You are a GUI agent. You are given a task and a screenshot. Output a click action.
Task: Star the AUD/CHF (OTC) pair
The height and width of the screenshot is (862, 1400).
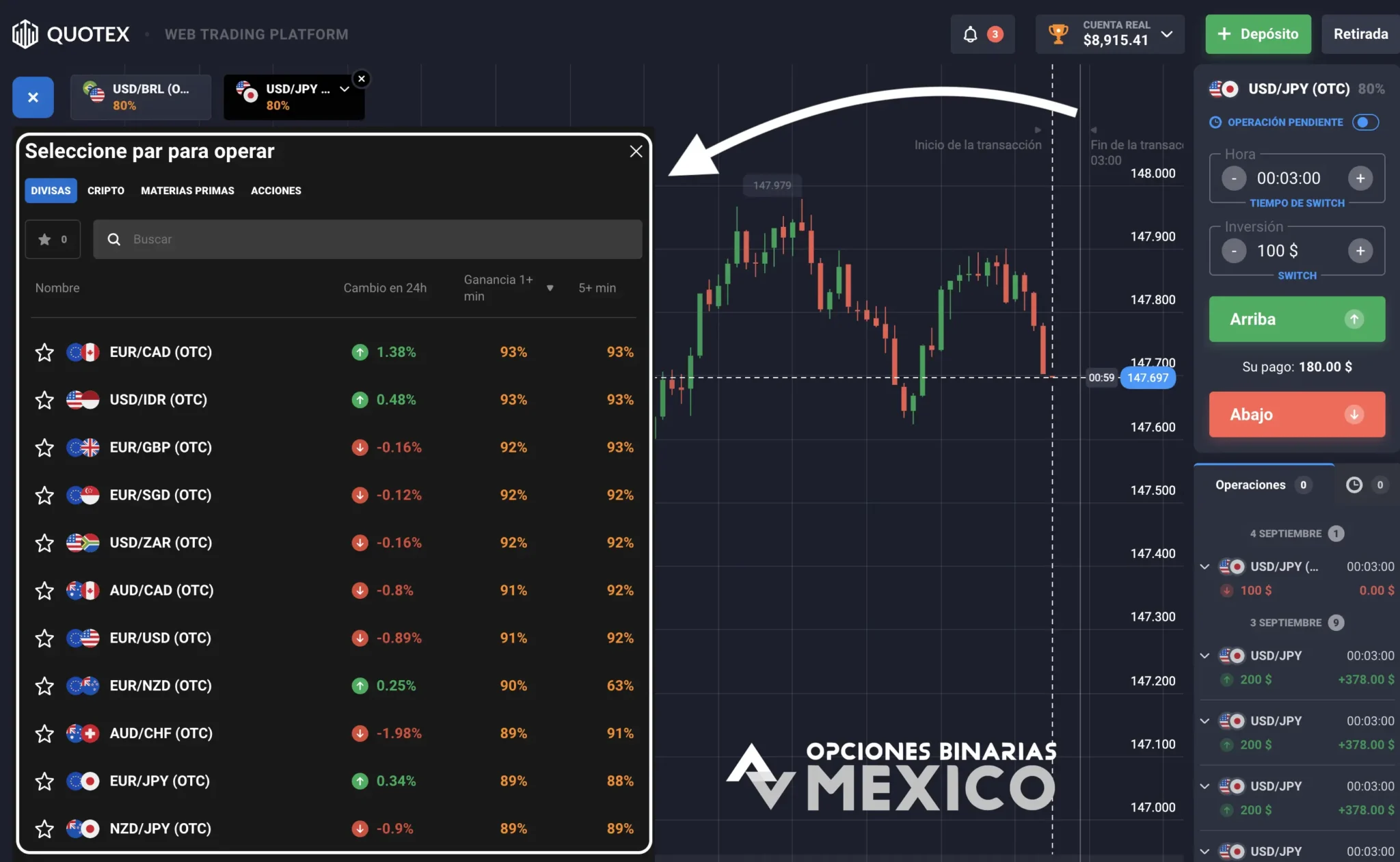(x=44, y=733)
